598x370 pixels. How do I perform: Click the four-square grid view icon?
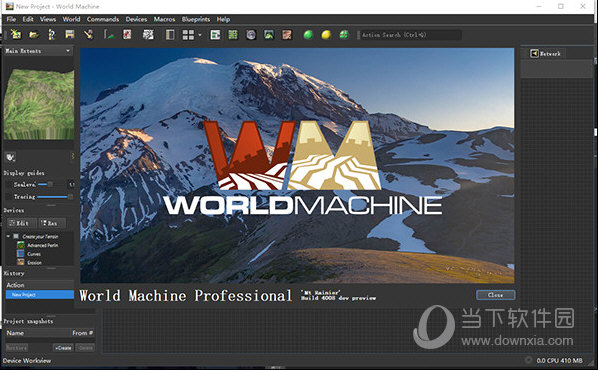(x=188, y=35)
